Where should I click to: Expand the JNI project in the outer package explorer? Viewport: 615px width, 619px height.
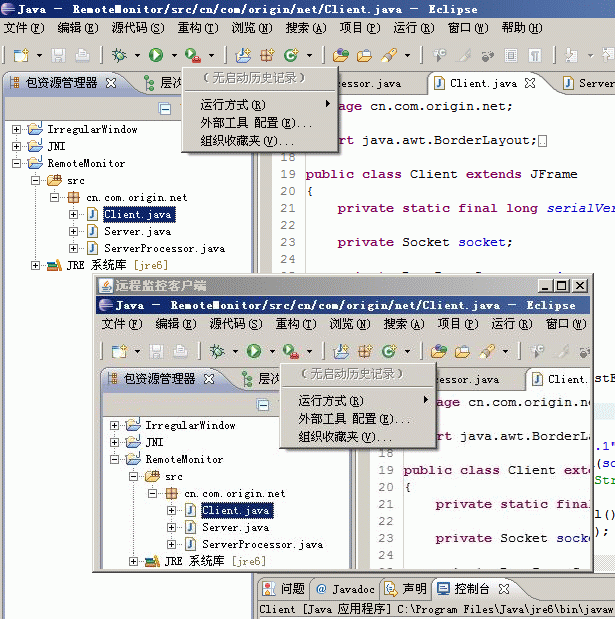[x=17, y=146]
